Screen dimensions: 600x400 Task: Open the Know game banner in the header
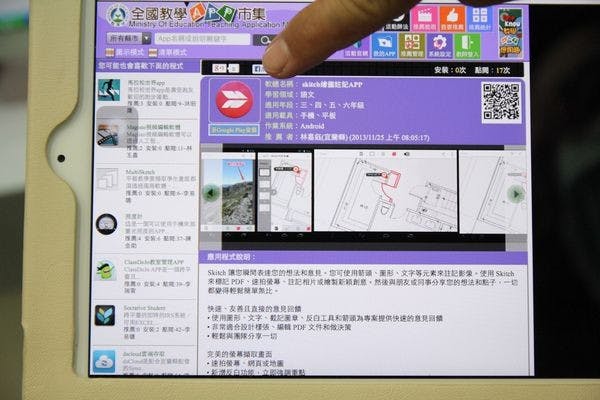click(x=510, y=33)
